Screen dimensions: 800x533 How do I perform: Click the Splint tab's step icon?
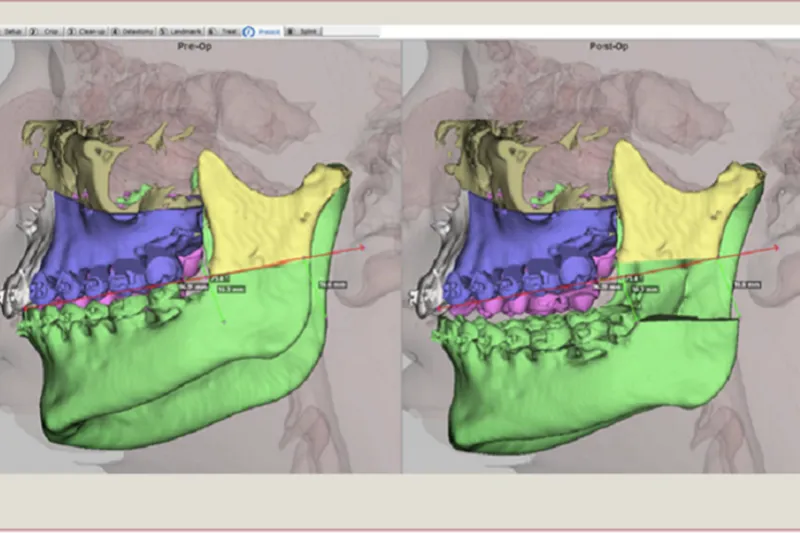[290, 32]
